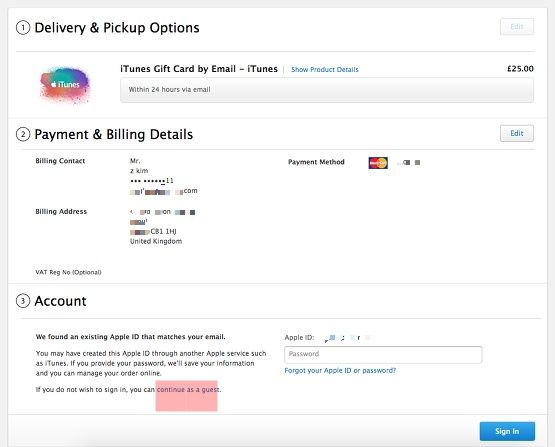Select the Payment & Billing Details heading
This screenshot has height=447, width=555.
114,134
